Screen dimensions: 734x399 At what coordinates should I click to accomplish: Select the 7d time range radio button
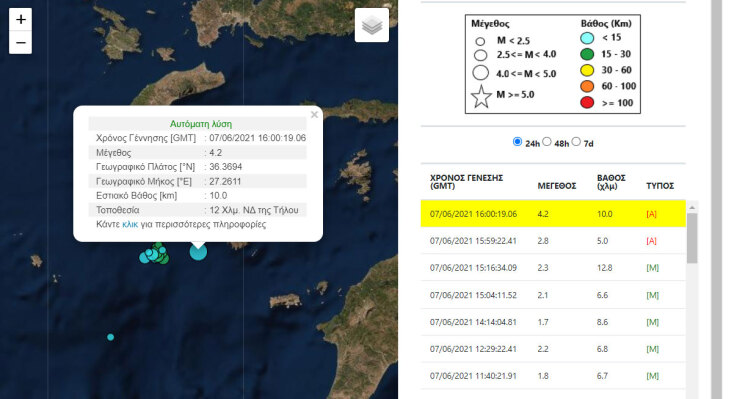pyautogui.click(x=576, y=141)
